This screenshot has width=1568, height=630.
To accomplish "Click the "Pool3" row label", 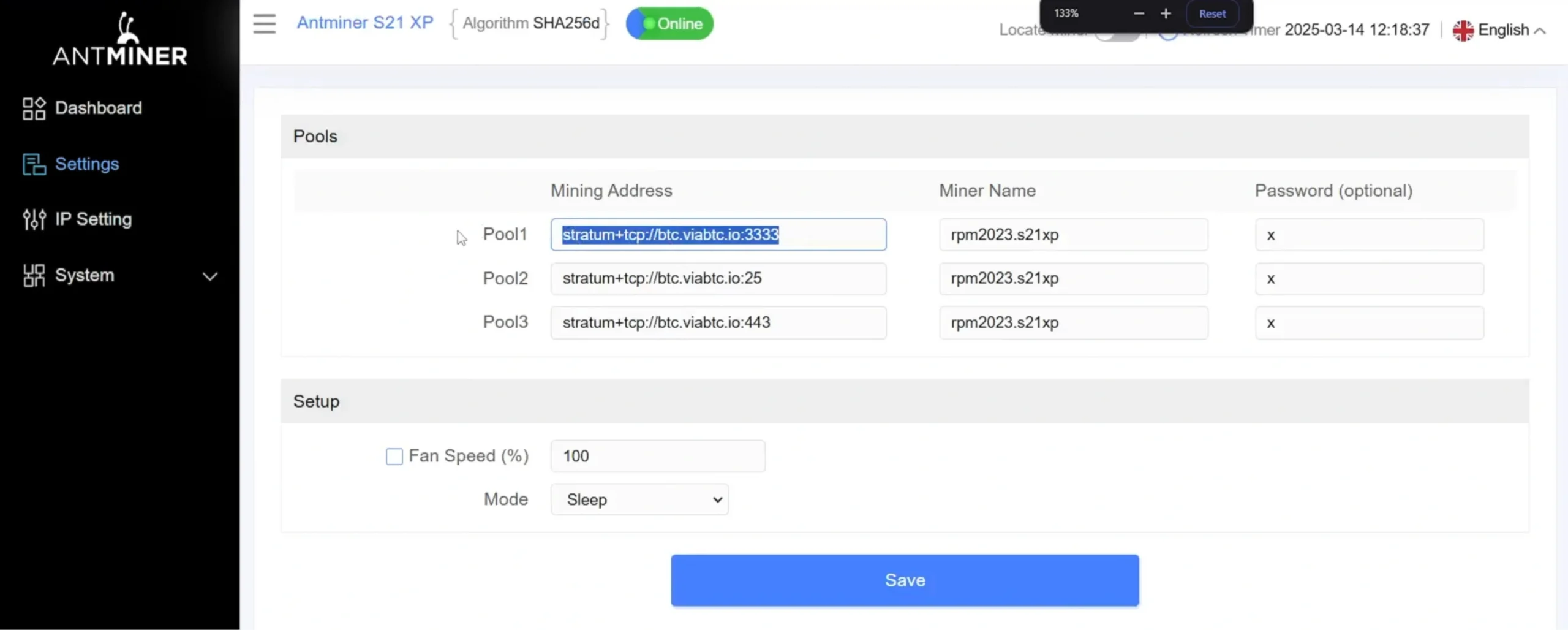I will click(505, 322).
